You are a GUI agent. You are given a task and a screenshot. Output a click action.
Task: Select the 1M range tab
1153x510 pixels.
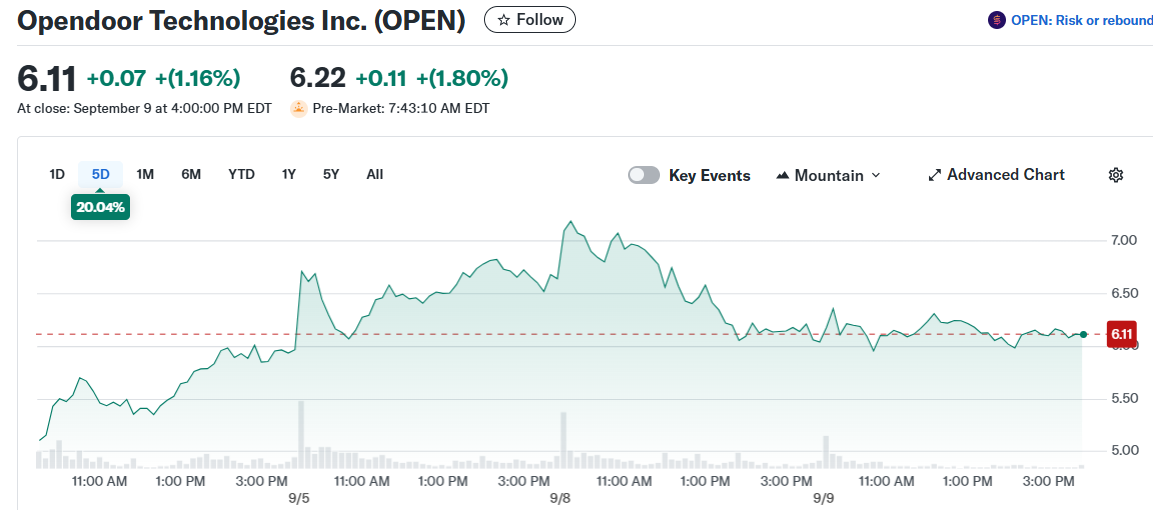coord(145,175)
